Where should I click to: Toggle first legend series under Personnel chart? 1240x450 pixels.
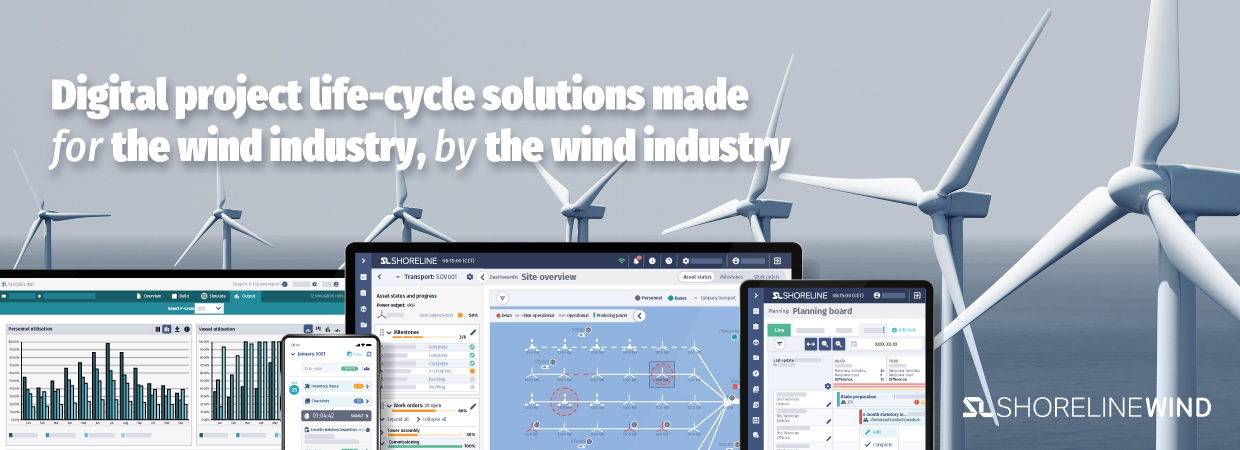pos(23,435)
